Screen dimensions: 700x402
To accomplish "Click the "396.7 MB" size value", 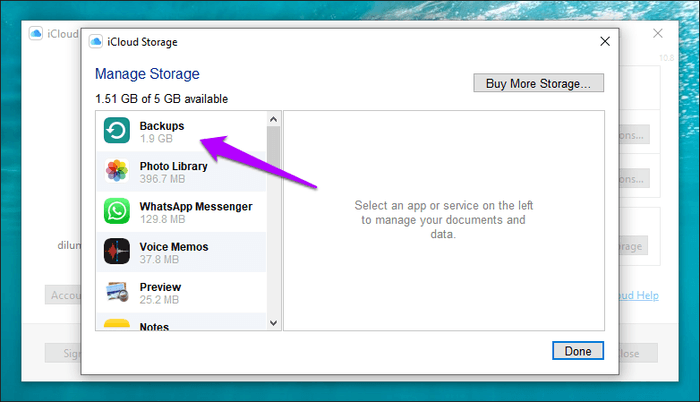I will tap(162, 179).
